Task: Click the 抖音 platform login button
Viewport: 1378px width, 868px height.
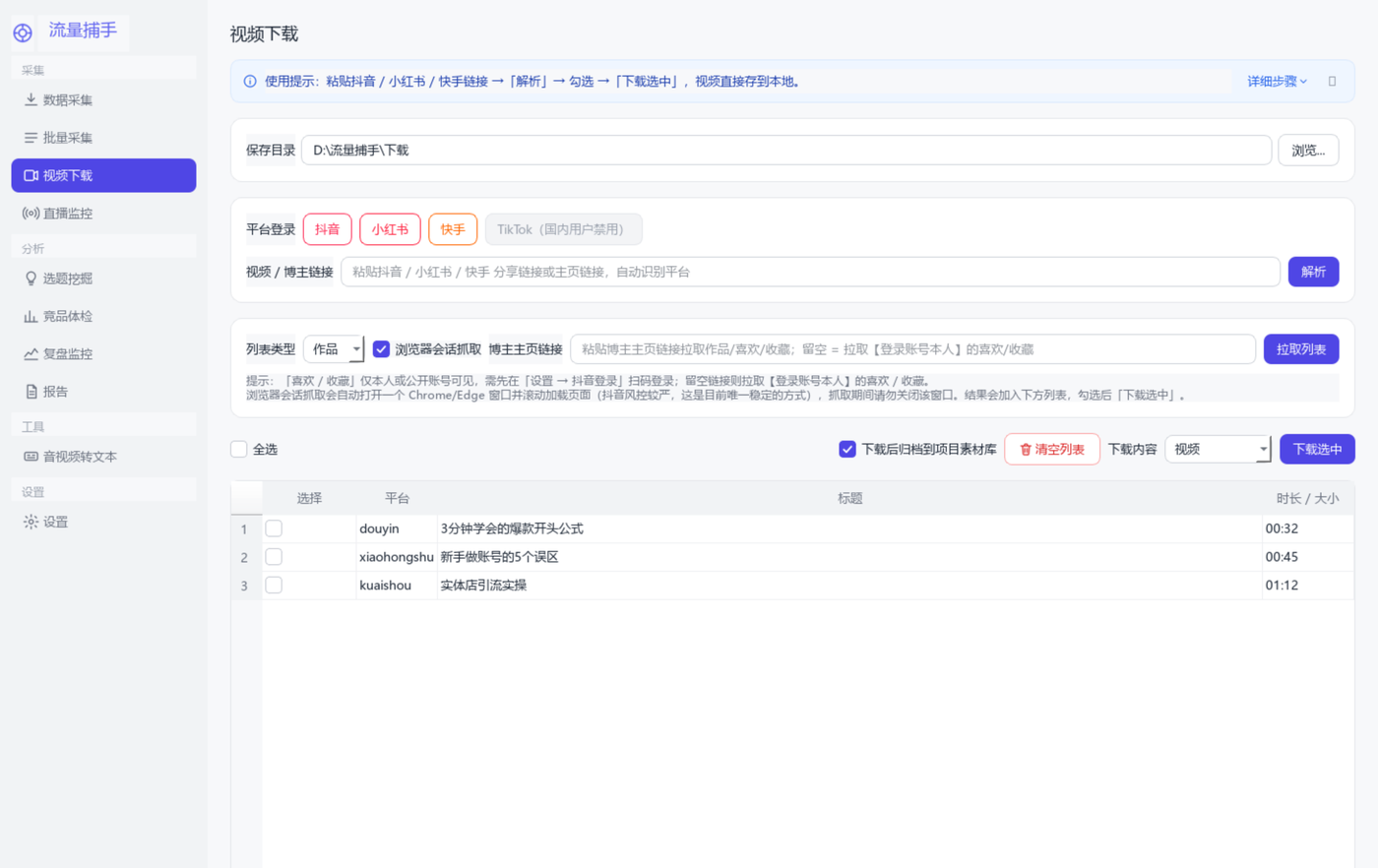Action: [327, 229]
